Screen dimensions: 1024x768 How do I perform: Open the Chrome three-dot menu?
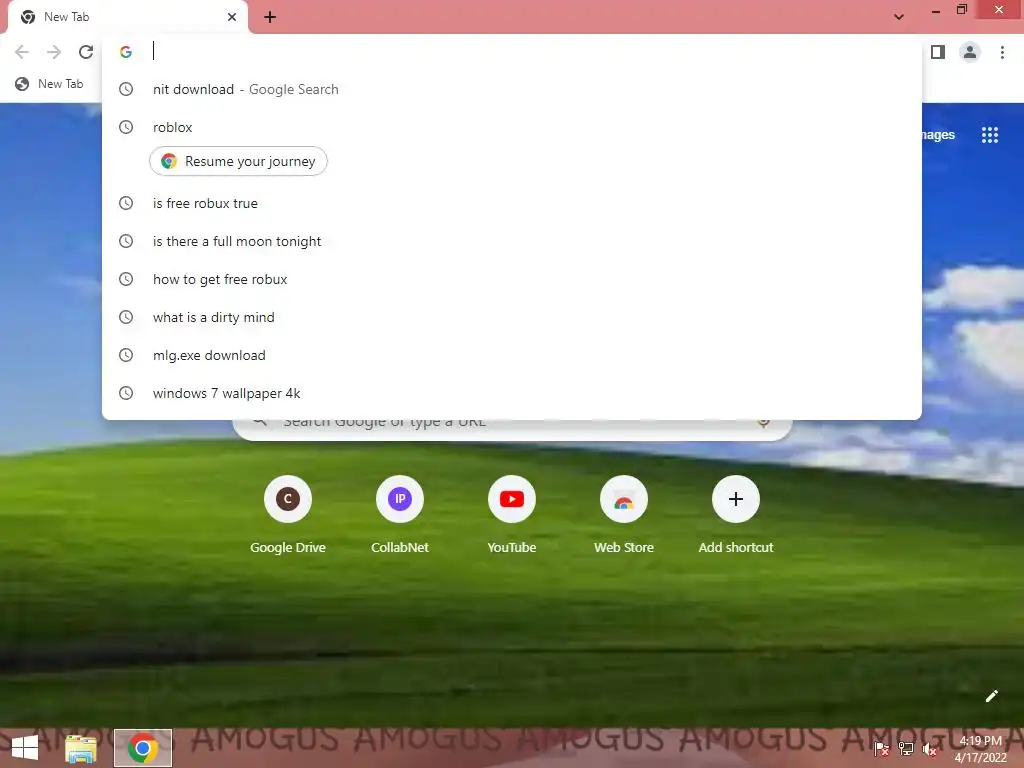1002,52
